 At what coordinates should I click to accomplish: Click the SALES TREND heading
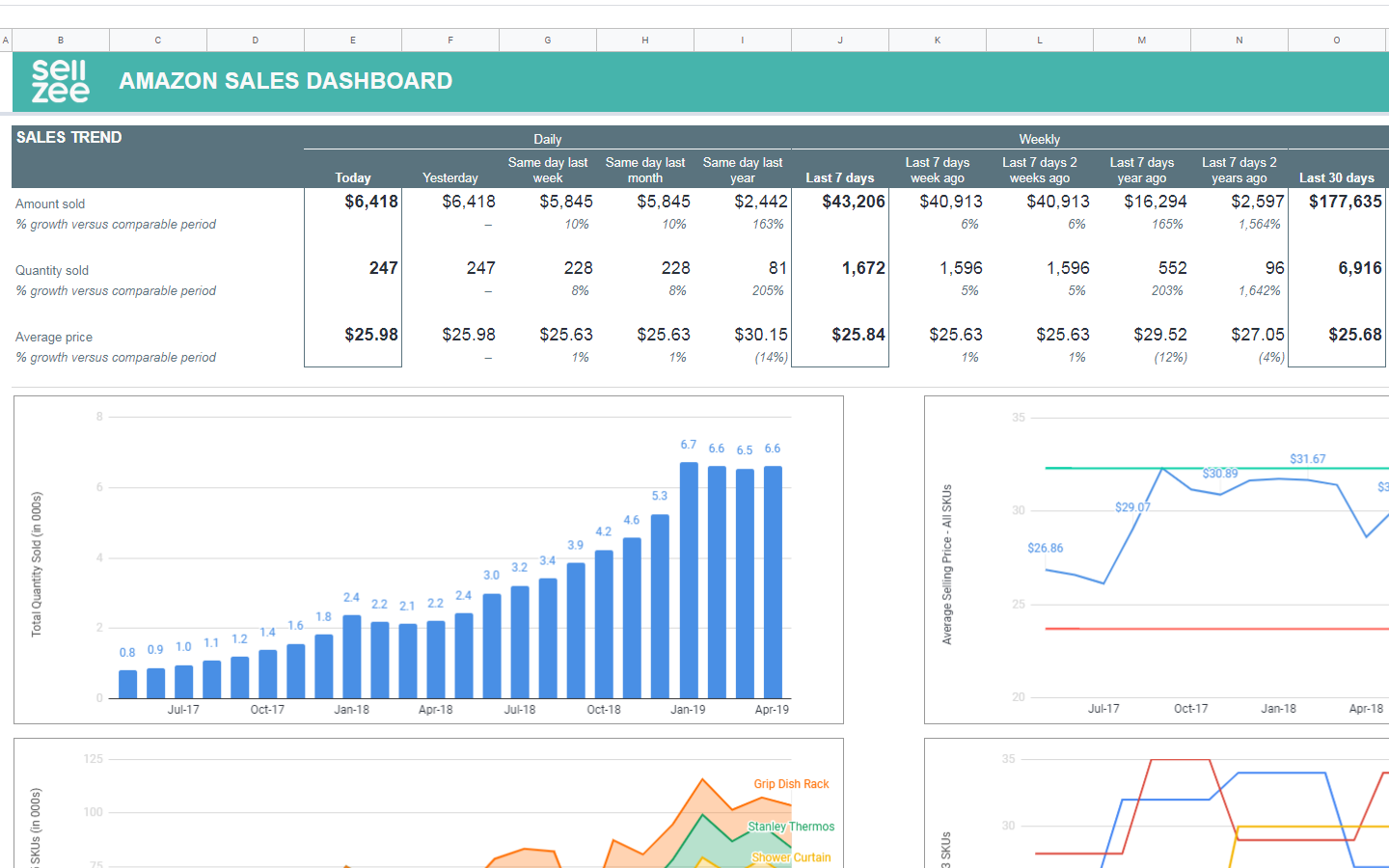68,137
